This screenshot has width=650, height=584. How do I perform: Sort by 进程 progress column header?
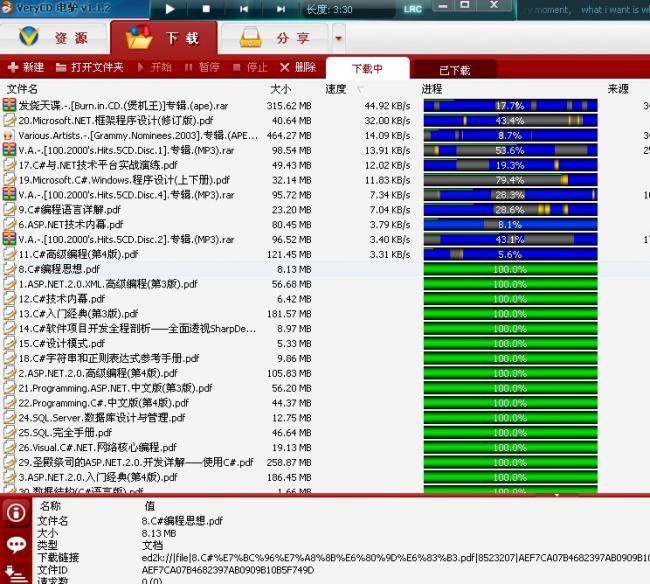coord(432,89)
